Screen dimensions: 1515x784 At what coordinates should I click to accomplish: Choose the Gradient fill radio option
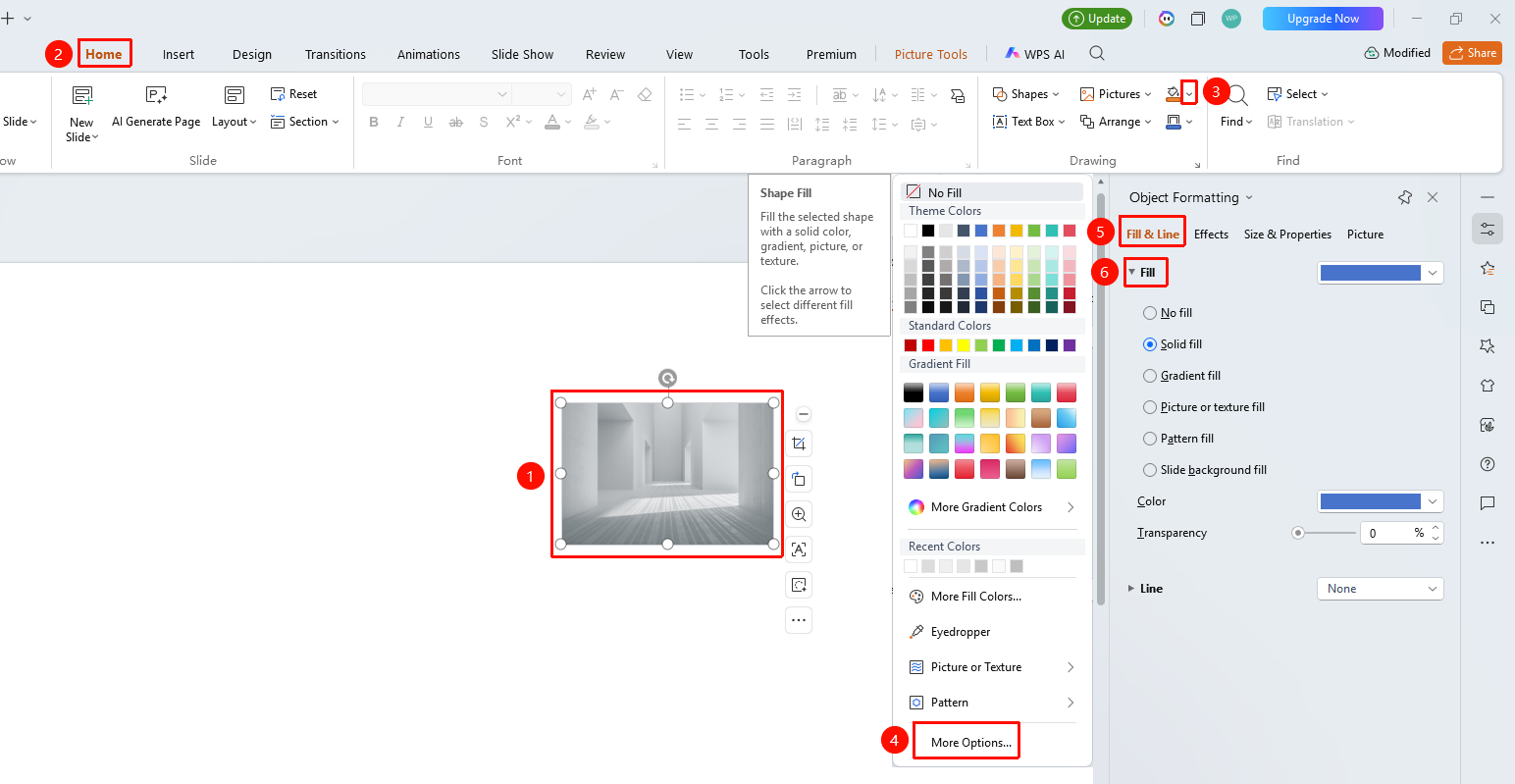pos(1150,376)
